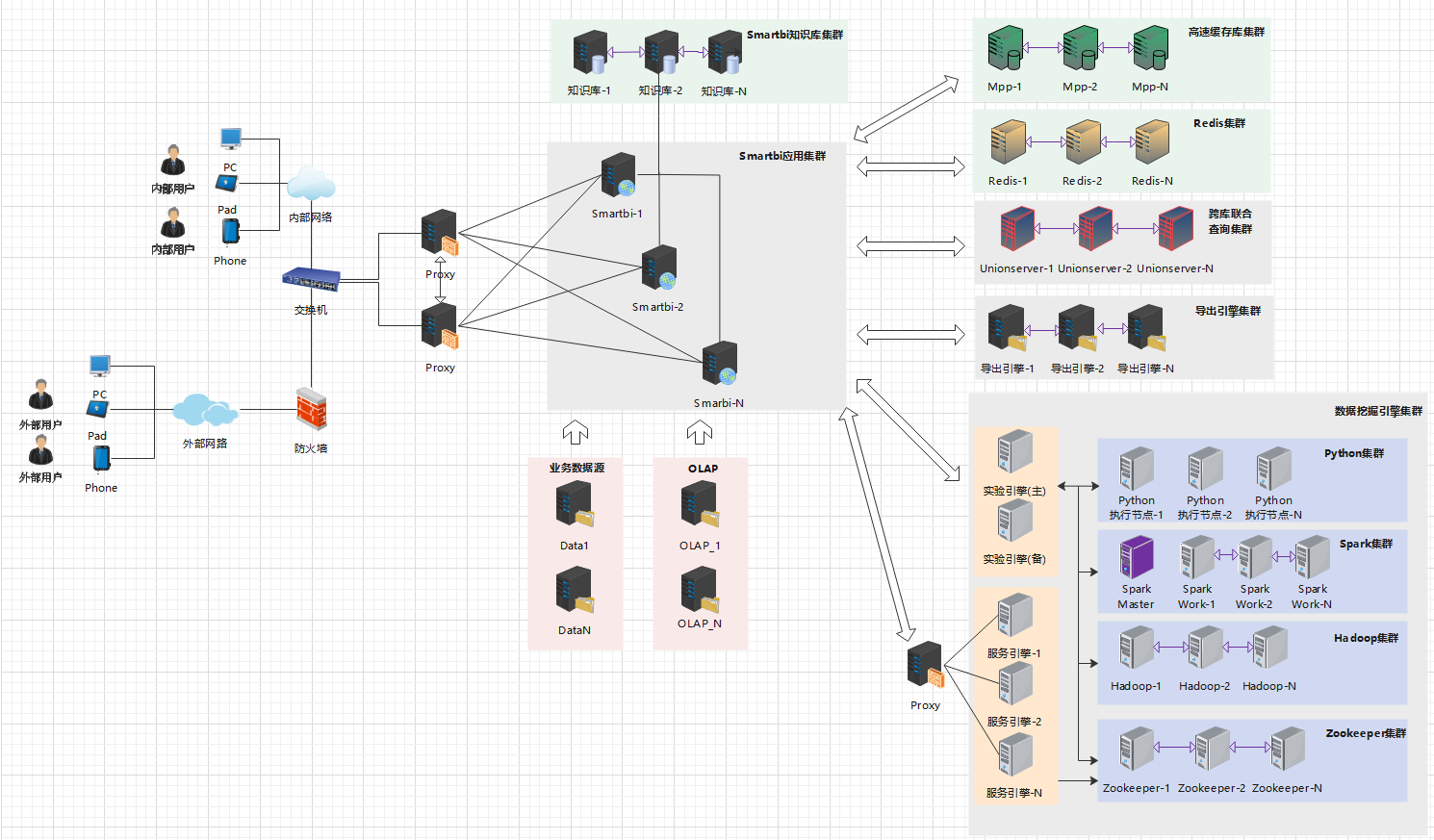
Task: Select the 服务引擎-2 server icon
Action: click(x=1014, y=684)
